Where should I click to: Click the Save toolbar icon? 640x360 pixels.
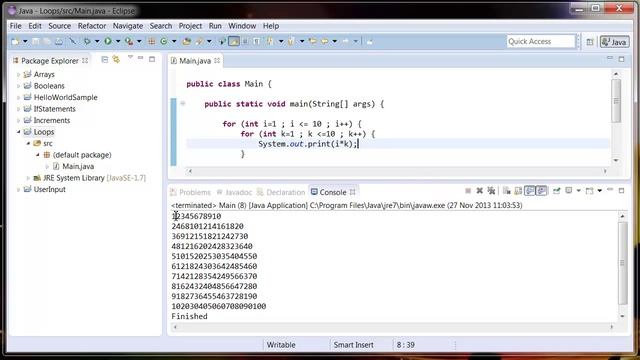click(36, 41)
